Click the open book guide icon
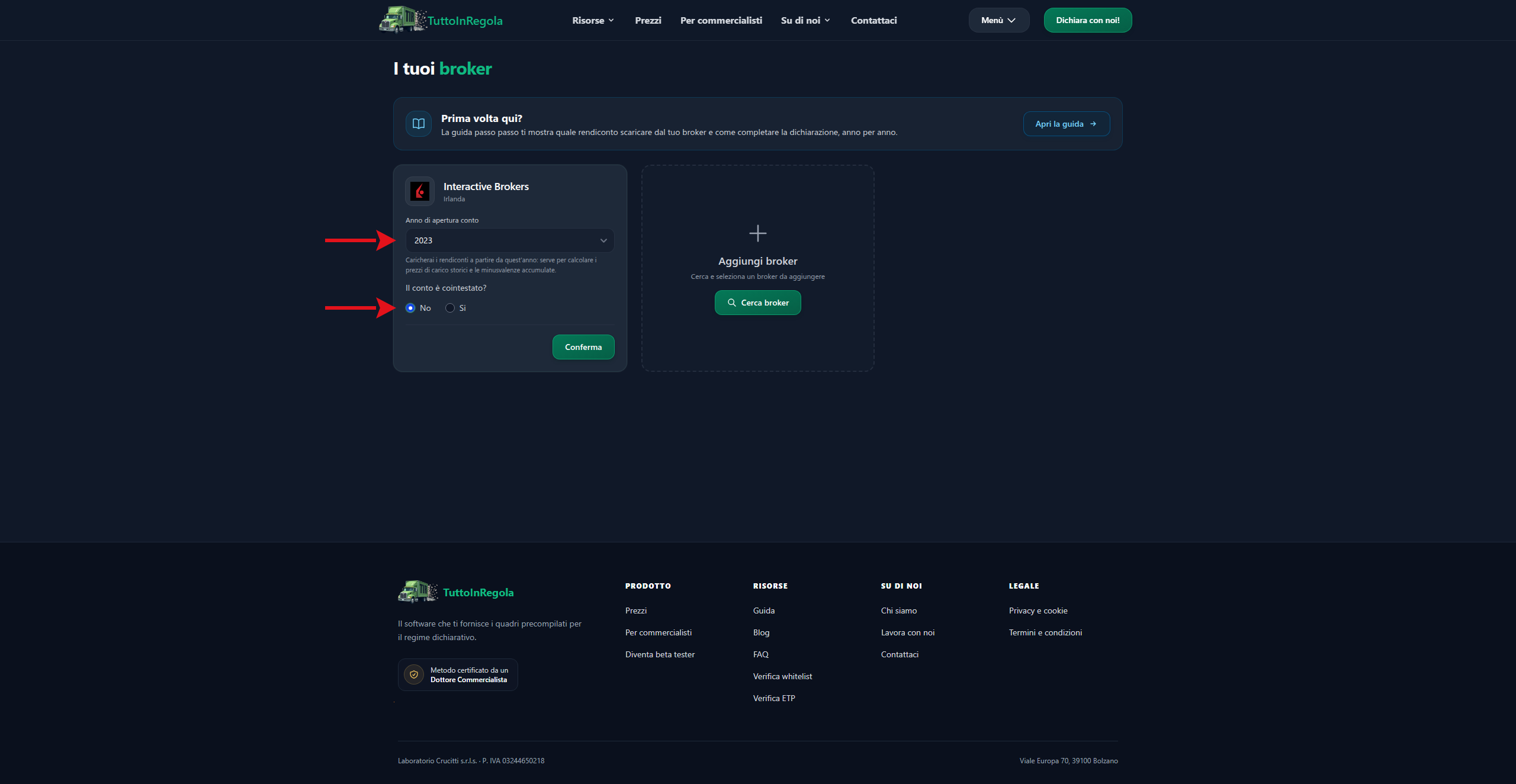This screenshot has height=784, width=1516. tap(419, 124)
